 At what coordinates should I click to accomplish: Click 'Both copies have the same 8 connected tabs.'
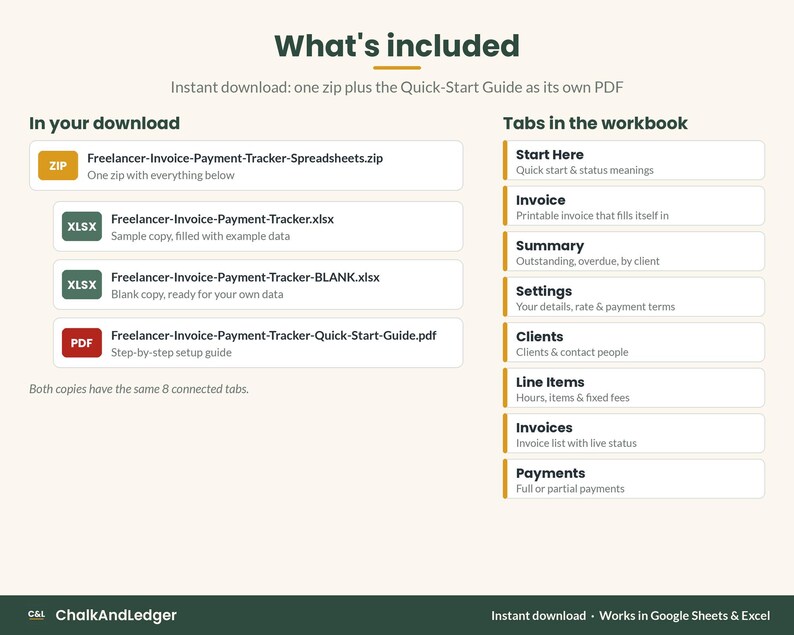pyautogui.click(x=139, y=389)
